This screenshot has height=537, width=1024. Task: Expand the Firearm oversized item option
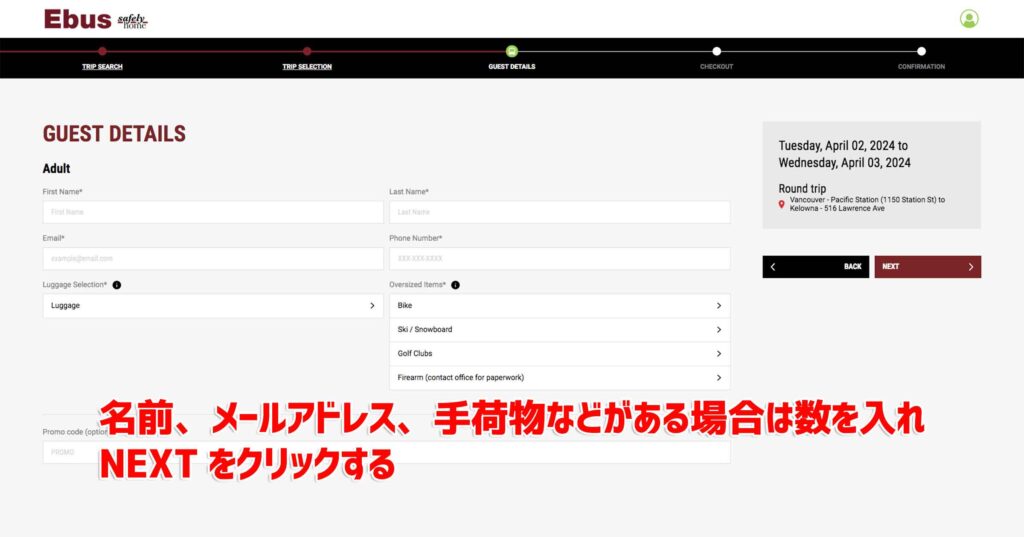coord(559,378)
